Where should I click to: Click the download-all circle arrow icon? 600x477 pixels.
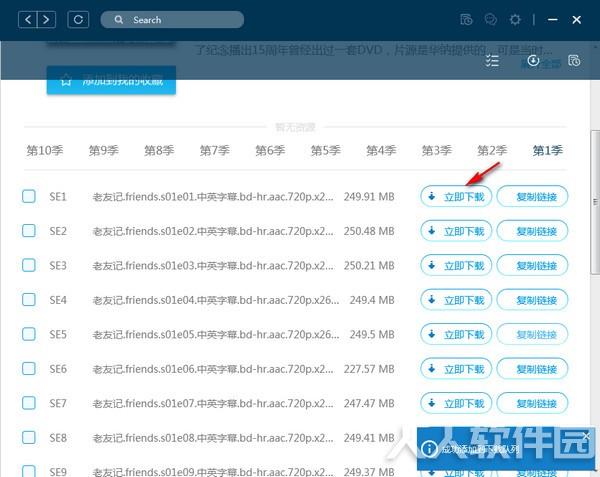pos(533,60)
